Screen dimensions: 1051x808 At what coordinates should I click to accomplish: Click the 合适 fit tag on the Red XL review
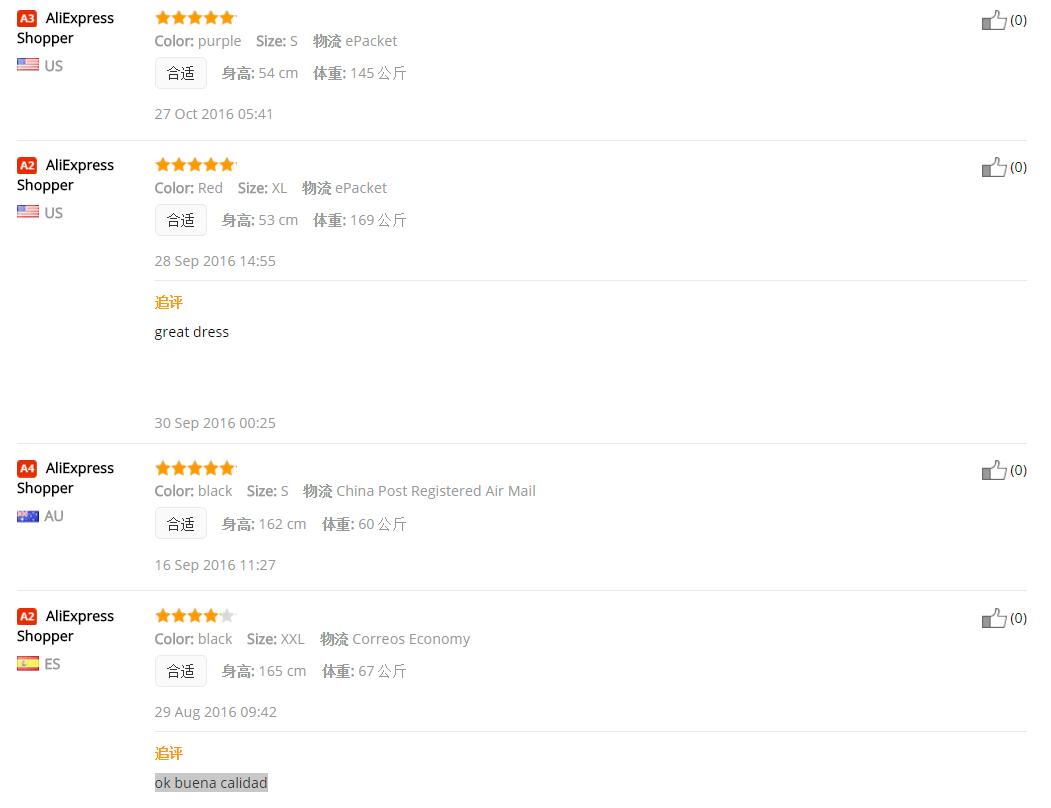click(x=181, y=220)
